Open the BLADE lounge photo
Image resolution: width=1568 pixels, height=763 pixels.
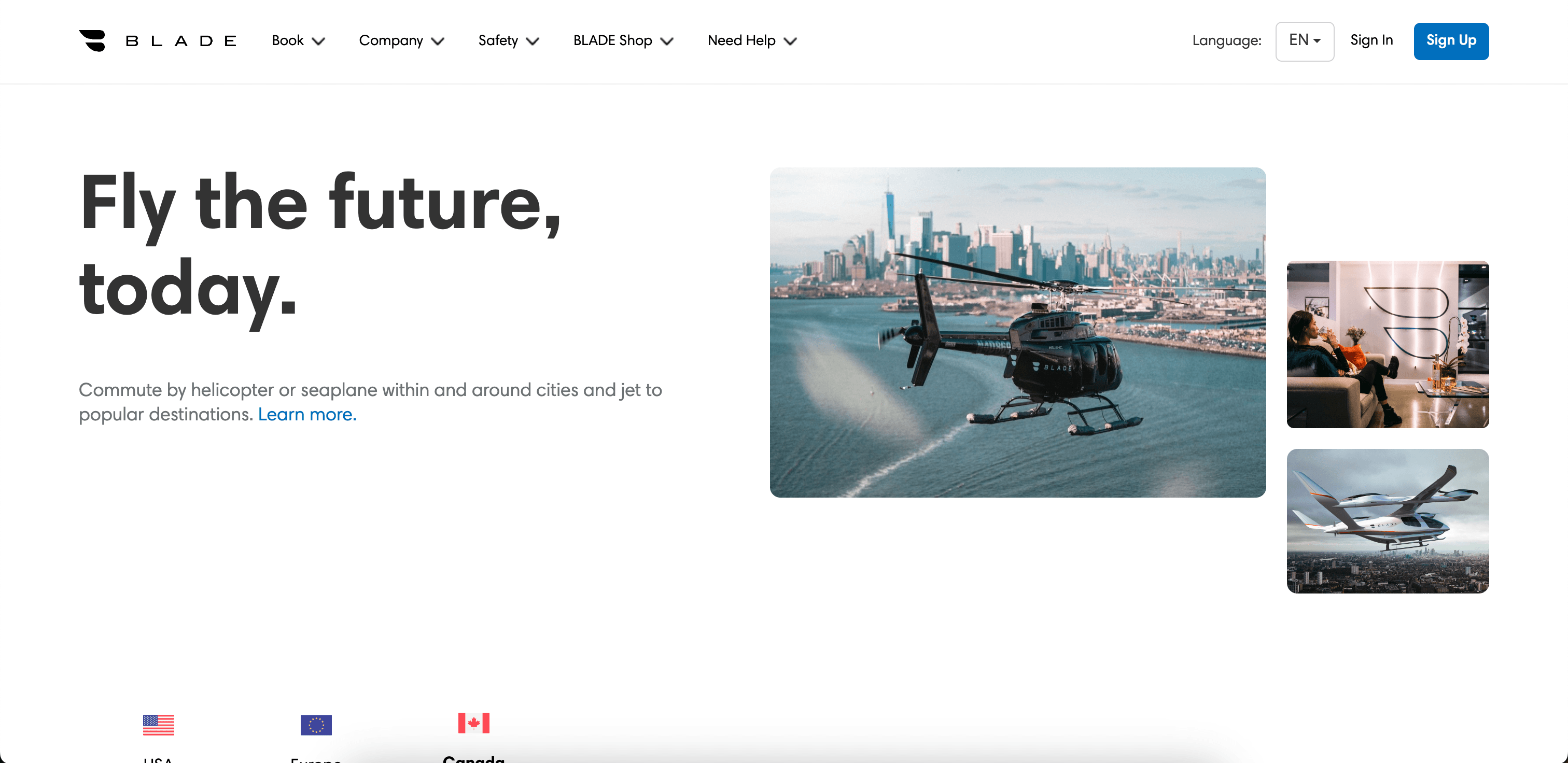(1388, 344)
